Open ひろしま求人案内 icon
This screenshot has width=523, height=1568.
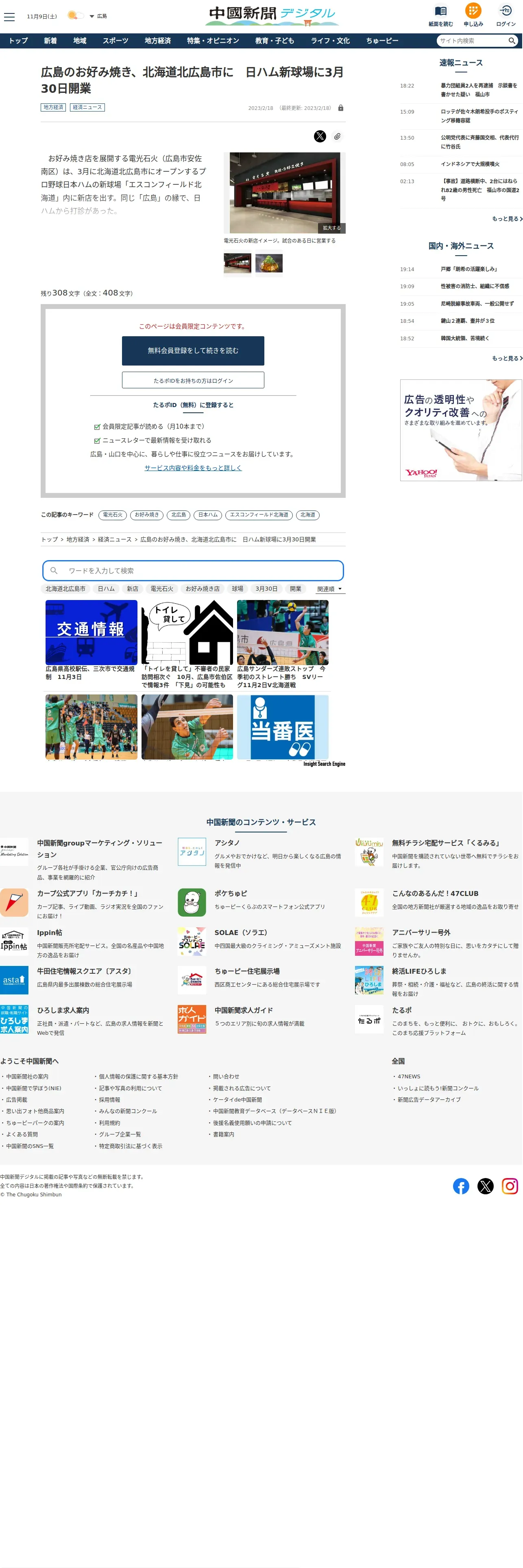[x=14, y=1019]
